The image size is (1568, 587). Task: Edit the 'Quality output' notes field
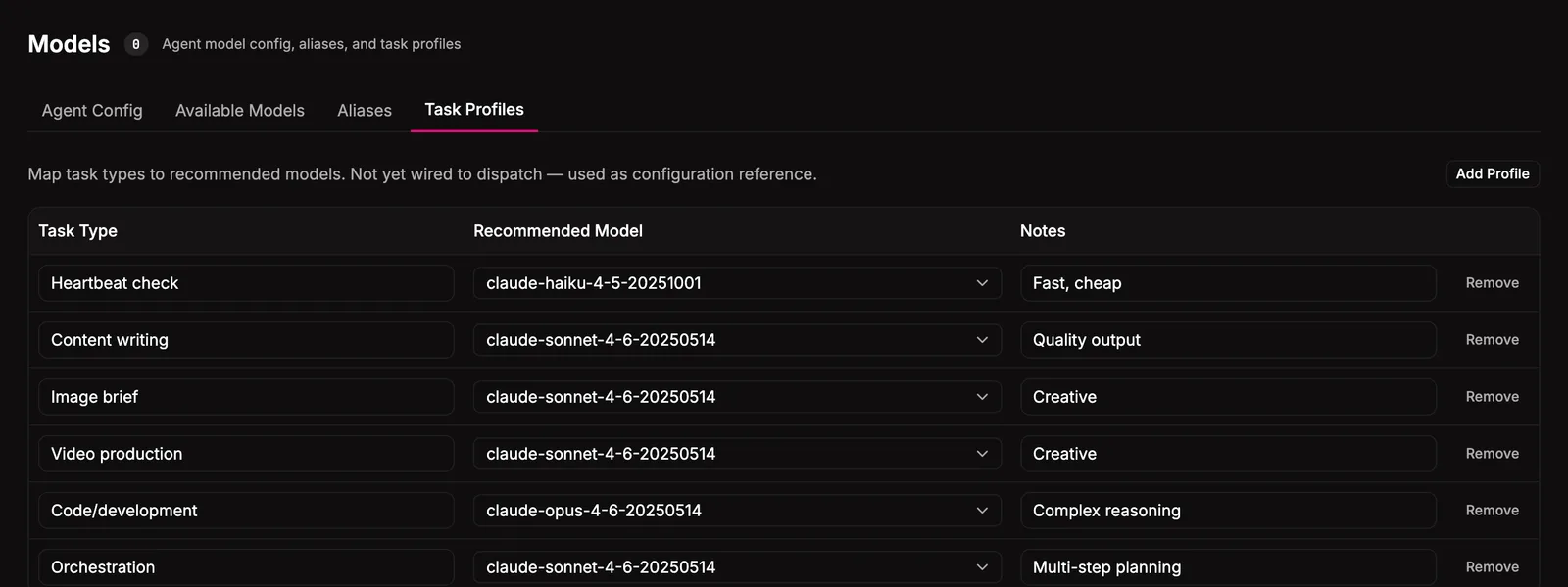[1228, 340]
